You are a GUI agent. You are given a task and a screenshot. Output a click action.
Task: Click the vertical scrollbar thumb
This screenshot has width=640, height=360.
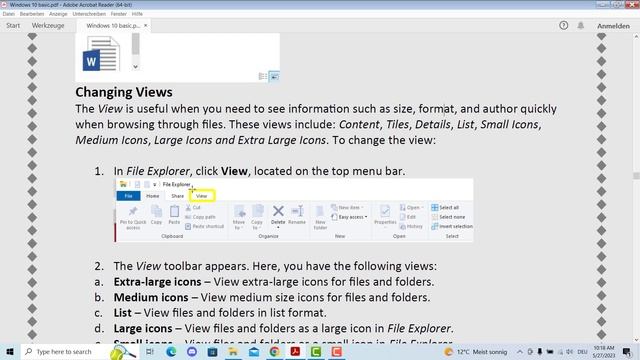click(636, 176)
